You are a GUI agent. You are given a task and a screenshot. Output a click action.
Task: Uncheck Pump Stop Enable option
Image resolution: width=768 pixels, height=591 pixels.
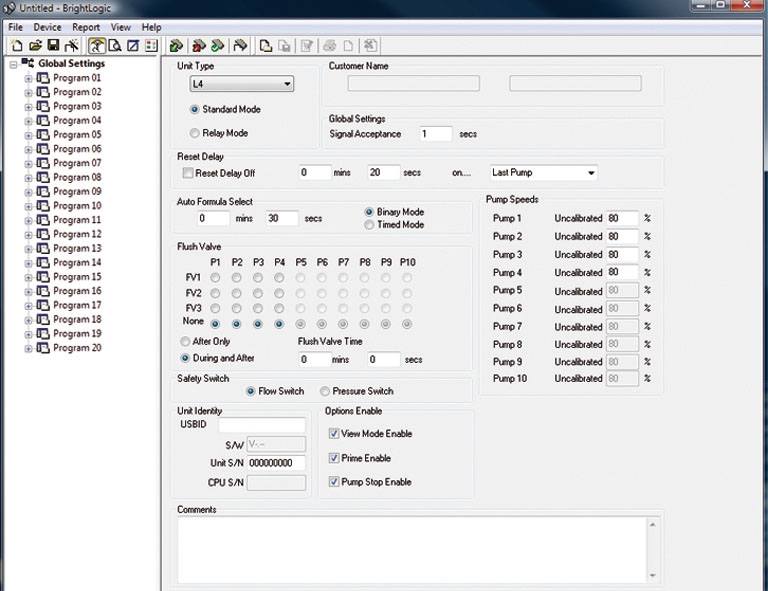click(x=334, y=482)
